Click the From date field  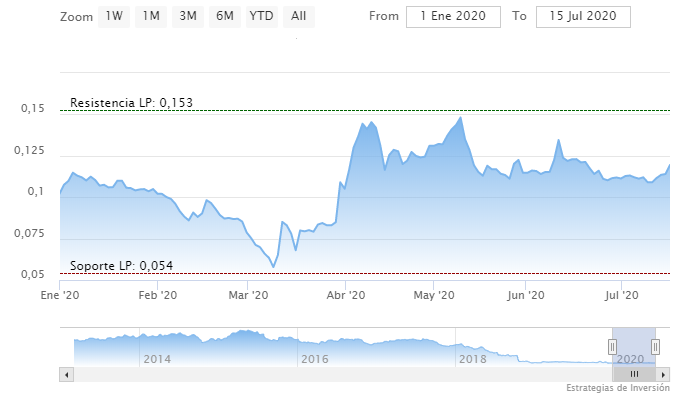point(454,16)
